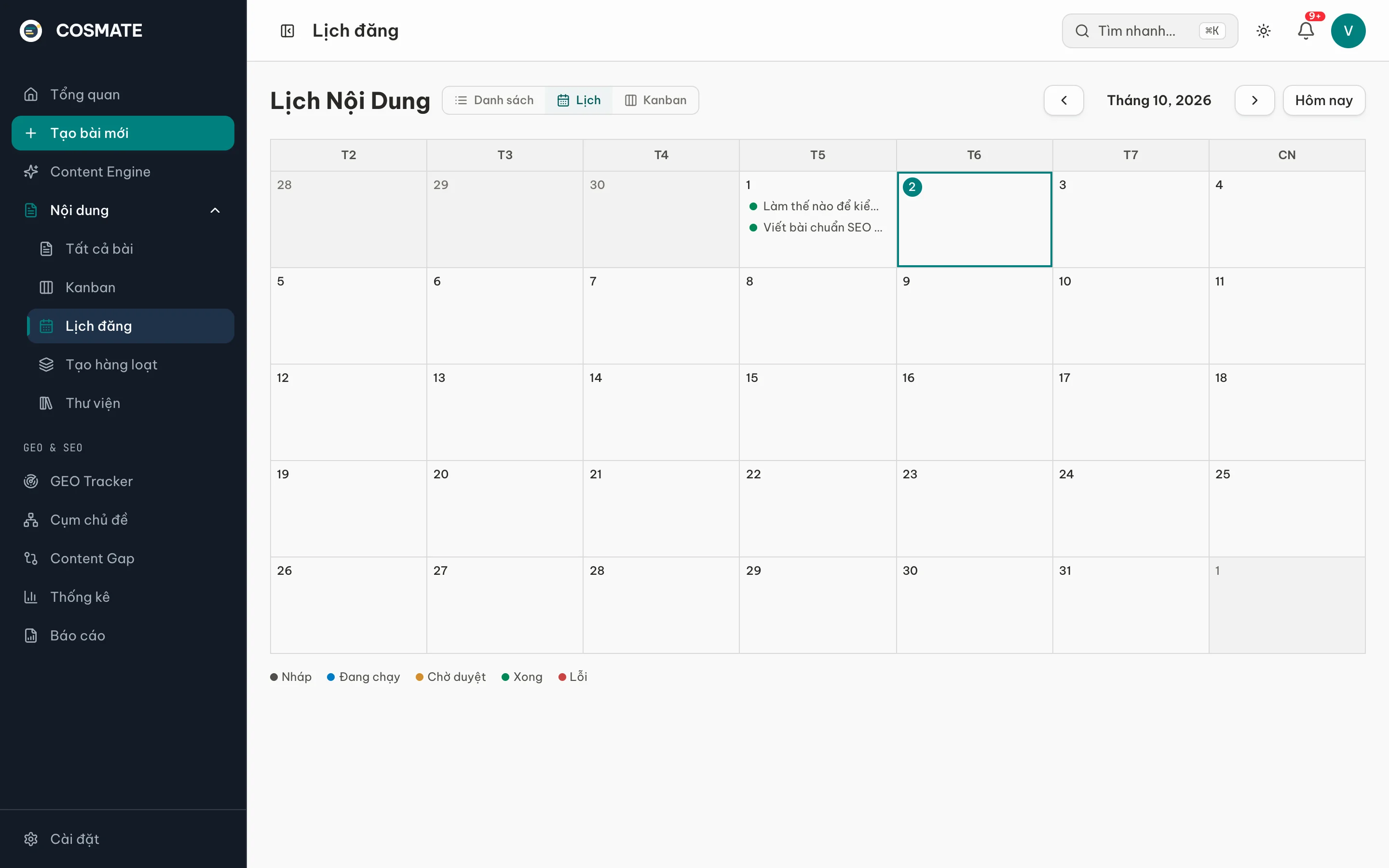Screen dimensions: 1389x868
Task: Click the COSMATE logo icon
Action: [x=31, y=30]
